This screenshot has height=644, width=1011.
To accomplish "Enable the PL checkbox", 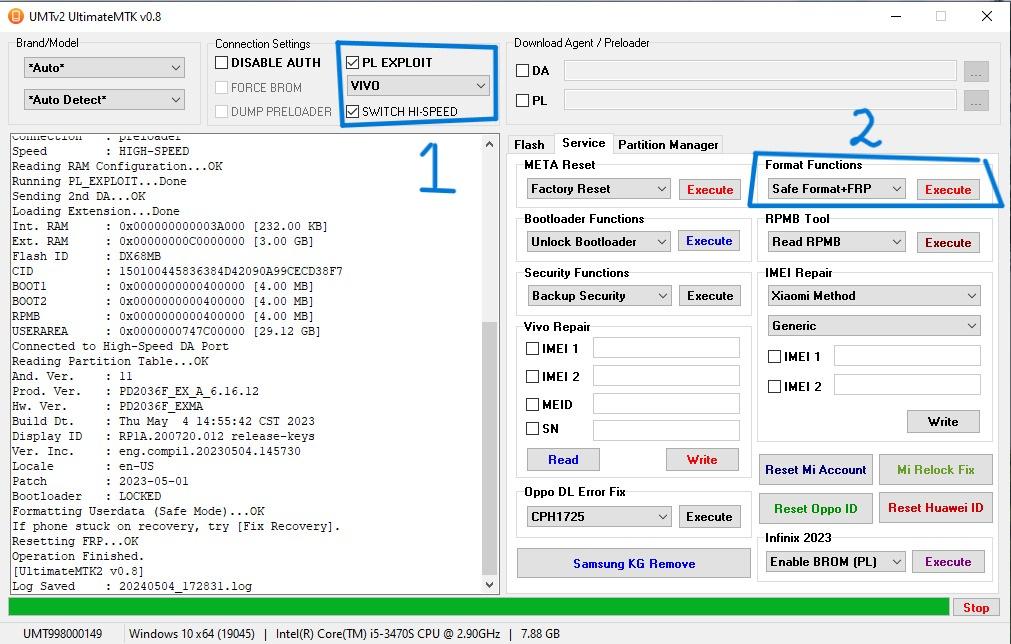I will click(522, 101).
